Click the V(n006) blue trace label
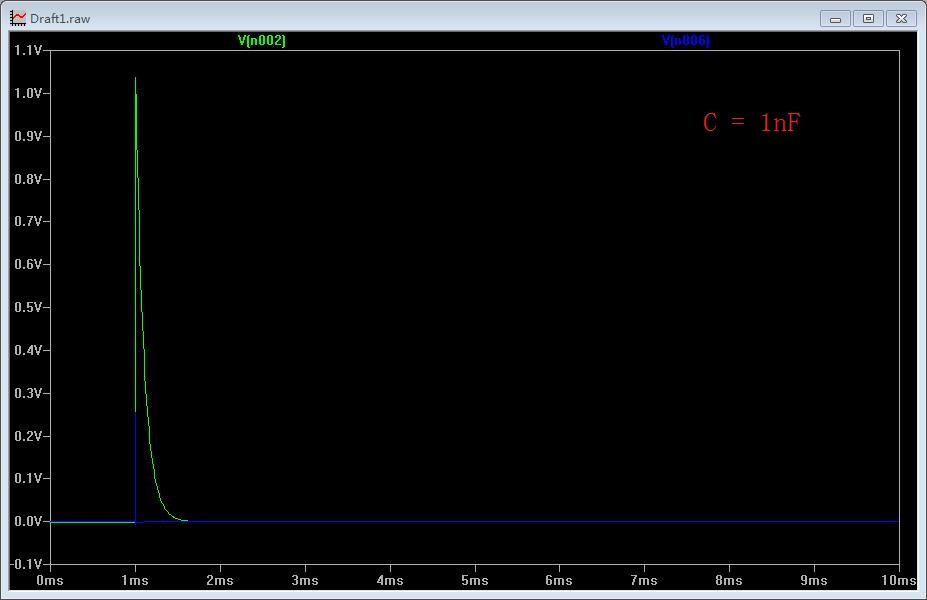Screen dimensions: 927x600 (x=685, y=40)
